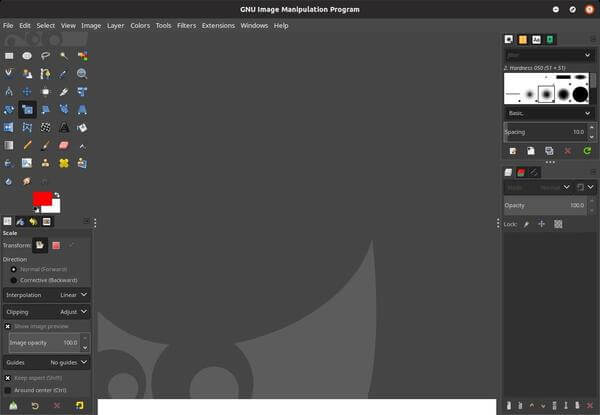The width and height of the screenshot is (600, 415).
Task: Open the brushes dock tab menu
Action: [593, 39]
